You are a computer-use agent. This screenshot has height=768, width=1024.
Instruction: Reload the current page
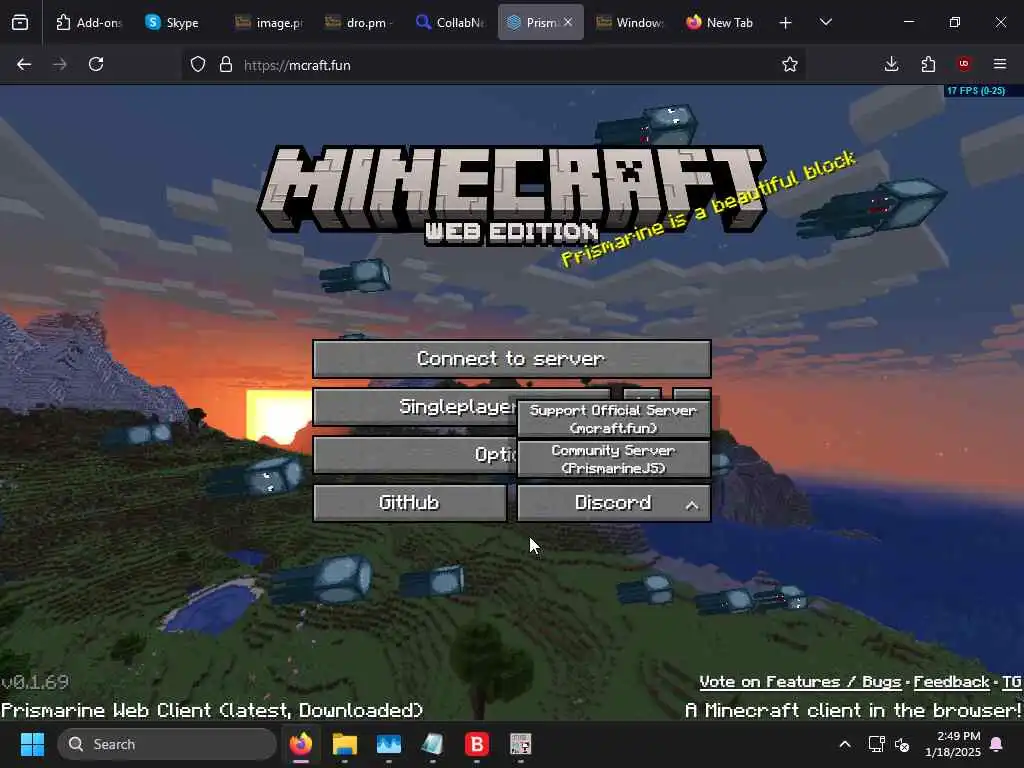[96, 65]
